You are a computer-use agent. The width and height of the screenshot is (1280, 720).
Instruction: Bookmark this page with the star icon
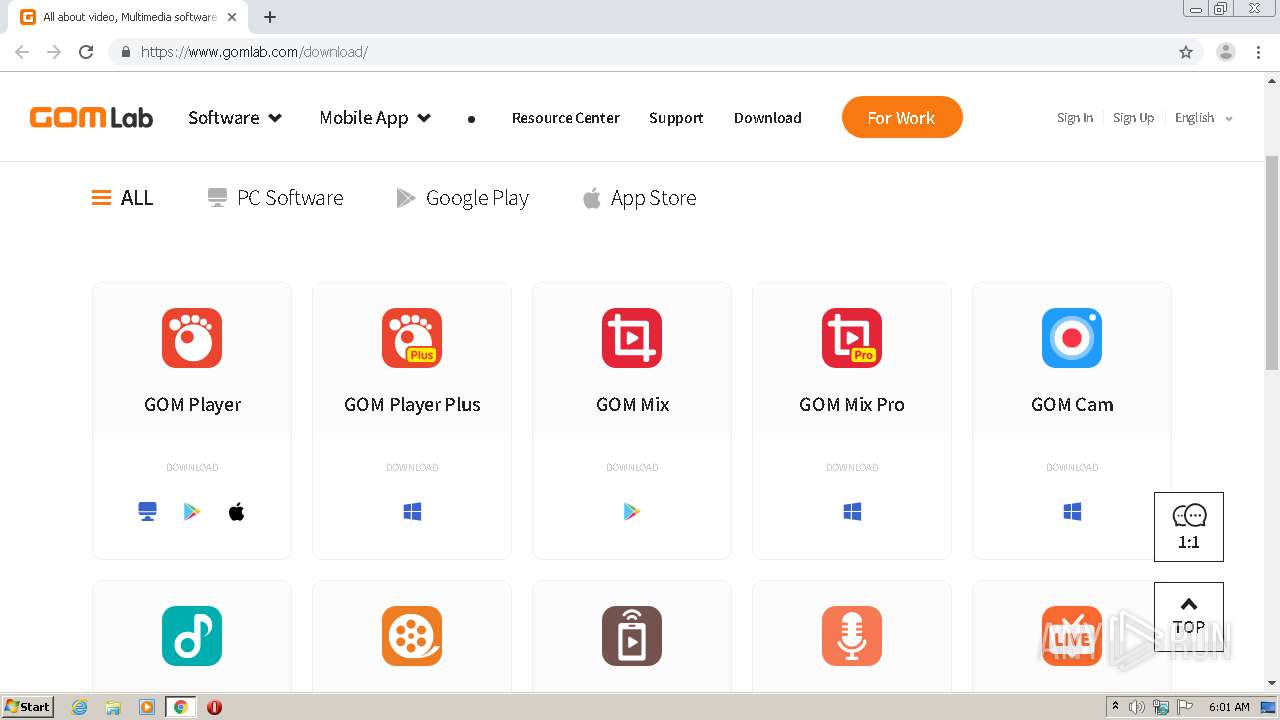coord(1186,52)
